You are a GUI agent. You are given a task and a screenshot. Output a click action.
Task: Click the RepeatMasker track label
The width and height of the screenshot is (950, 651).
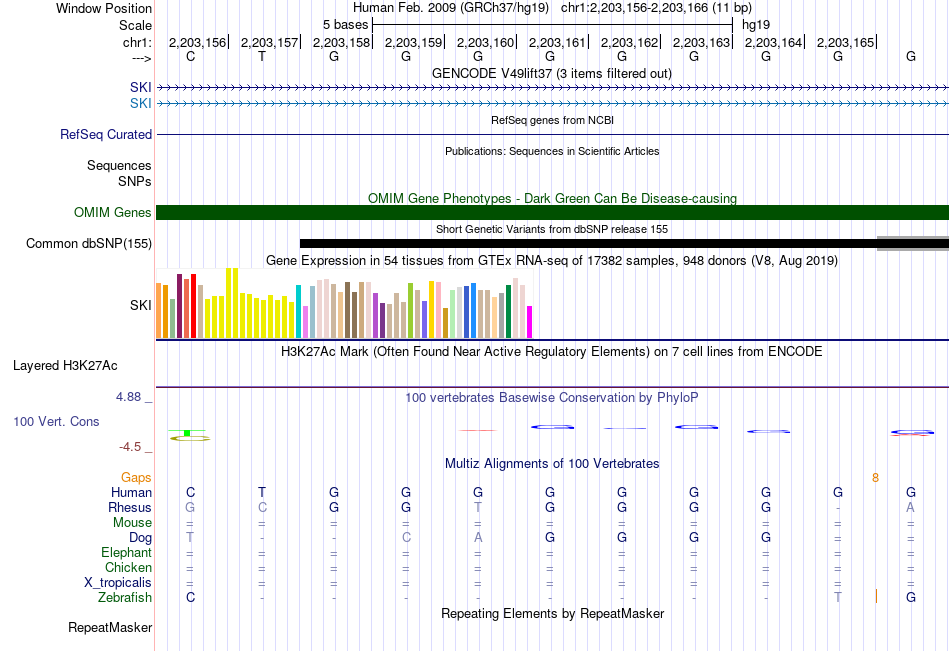tap(110, 627)
